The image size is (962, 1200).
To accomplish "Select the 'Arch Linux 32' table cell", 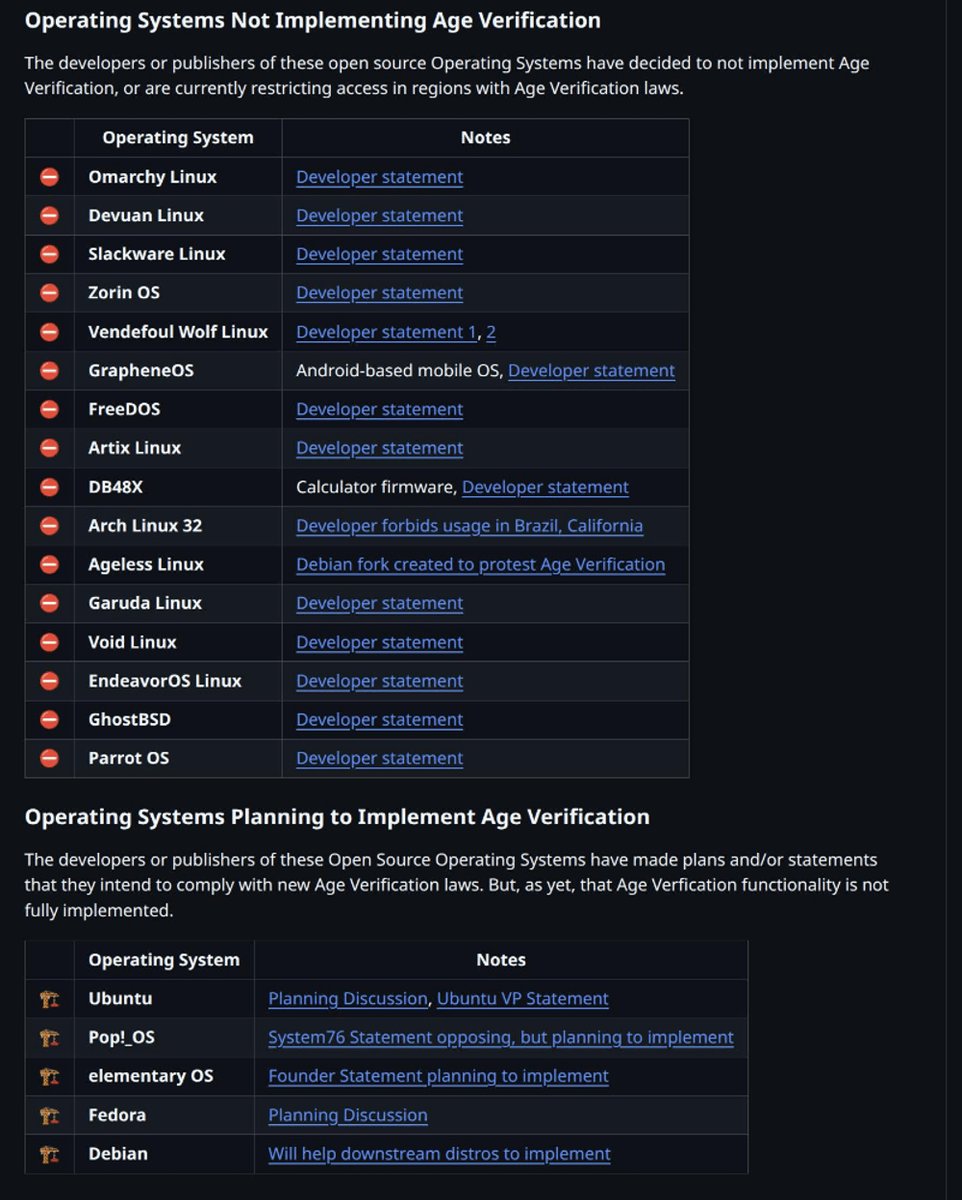I will (x=178, y=526).
